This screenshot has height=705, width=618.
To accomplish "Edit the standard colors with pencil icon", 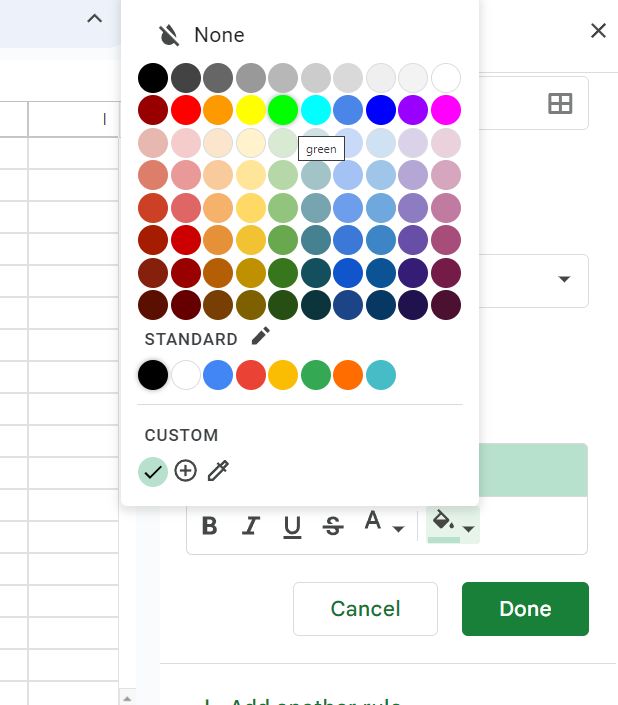I will [261, 336].
